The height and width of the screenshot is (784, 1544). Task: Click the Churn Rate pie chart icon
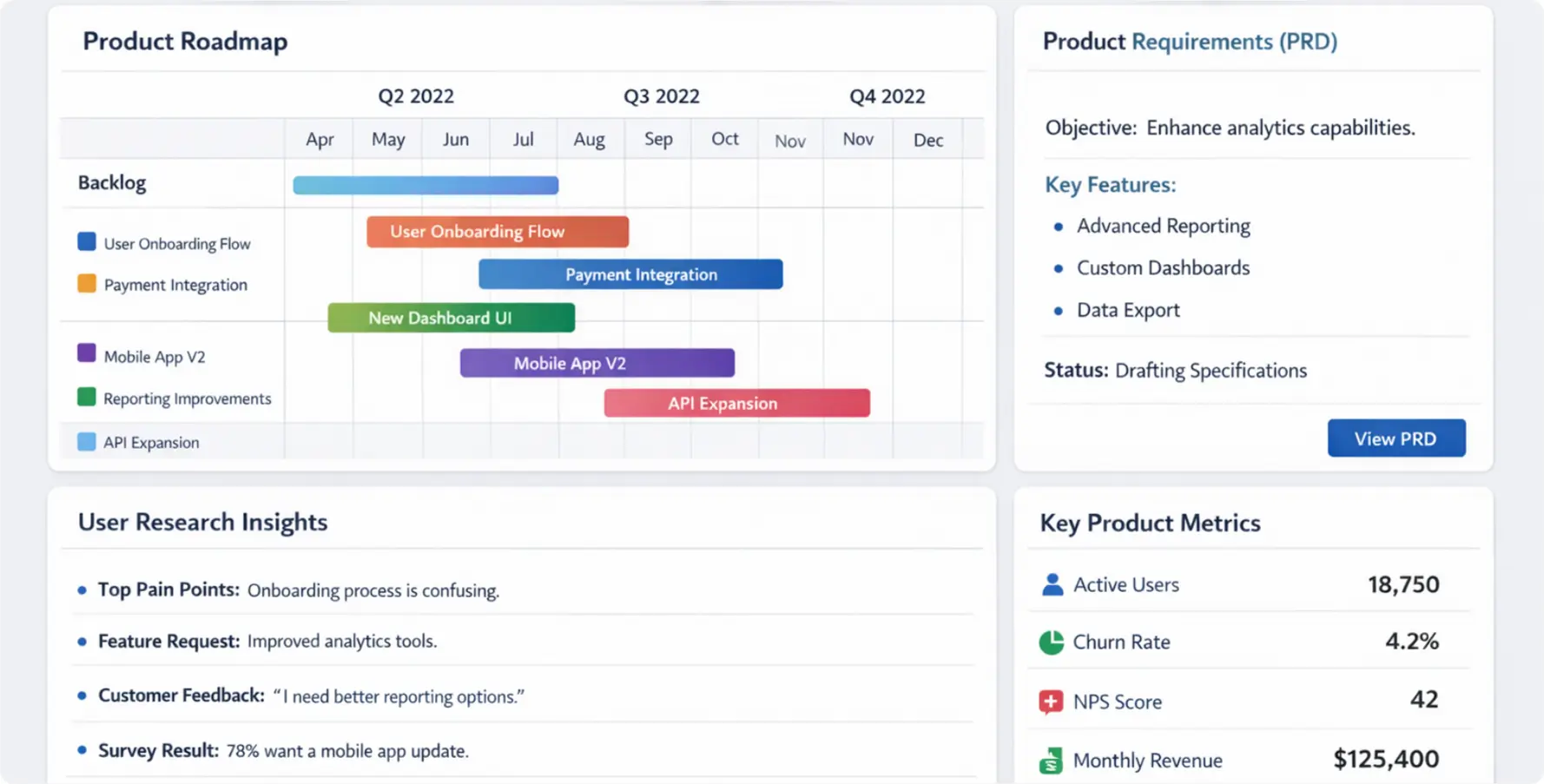pos(1052,642)
